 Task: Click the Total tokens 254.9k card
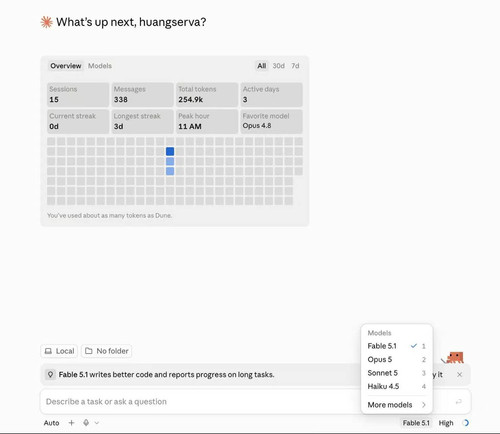click(x=207, y=95)
